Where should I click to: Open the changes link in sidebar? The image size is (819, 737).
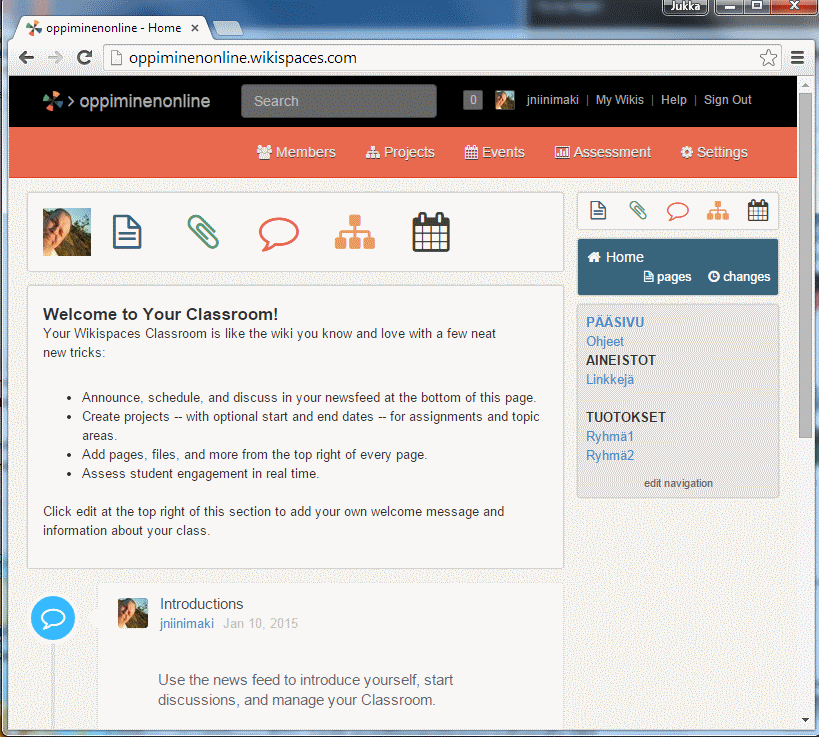click(x=739, y=276)
